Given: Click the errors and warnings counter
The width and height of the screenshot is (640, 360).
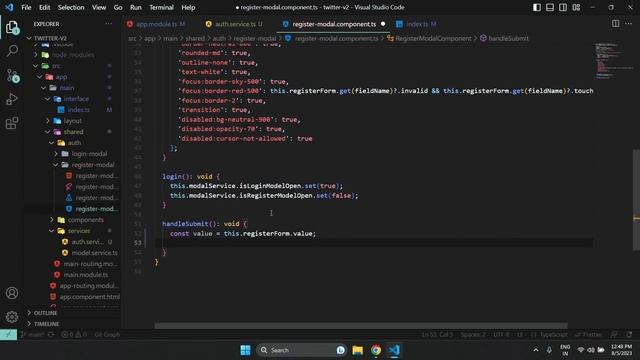Looking at the screenshot, I should 74,334.
